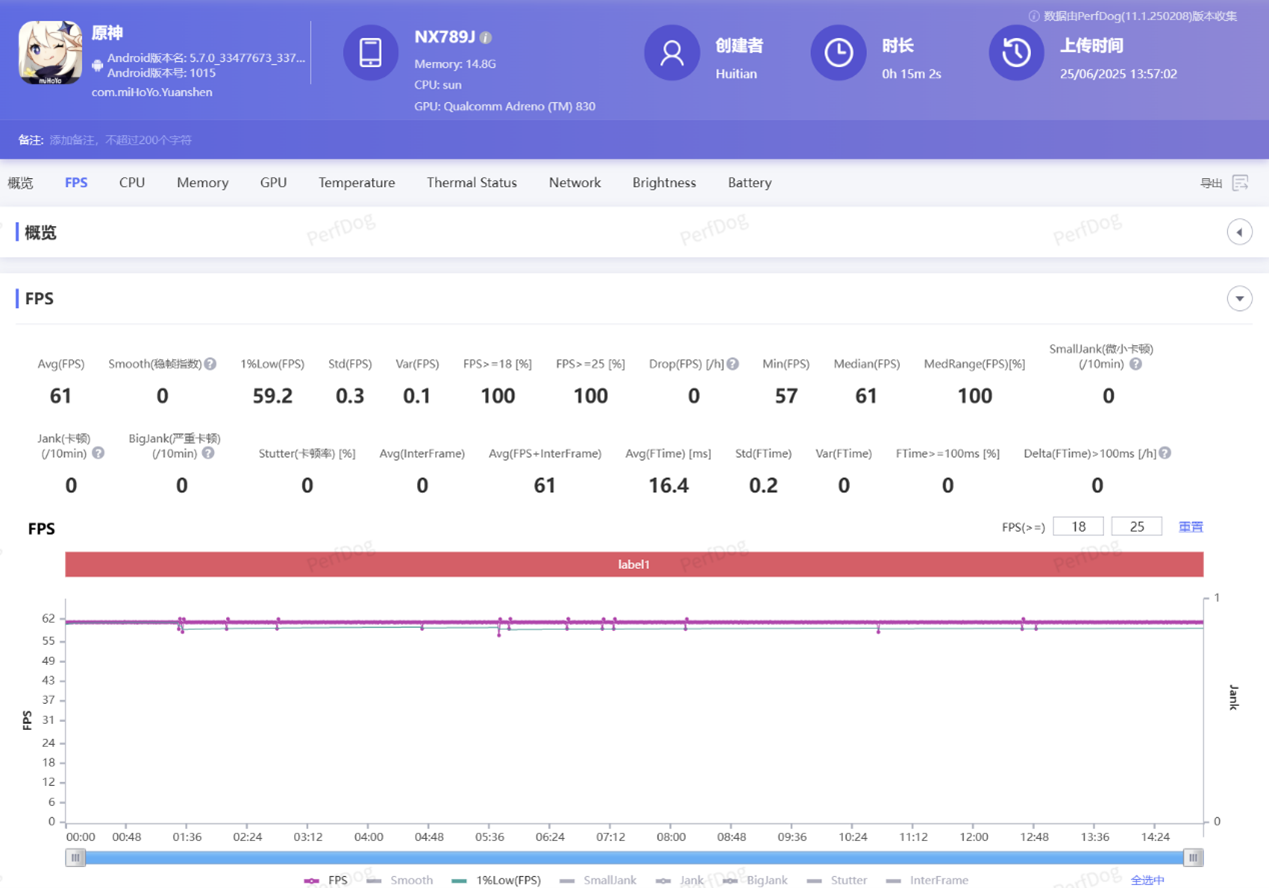Click the creator name Huitian

click(x=736, y=74)
